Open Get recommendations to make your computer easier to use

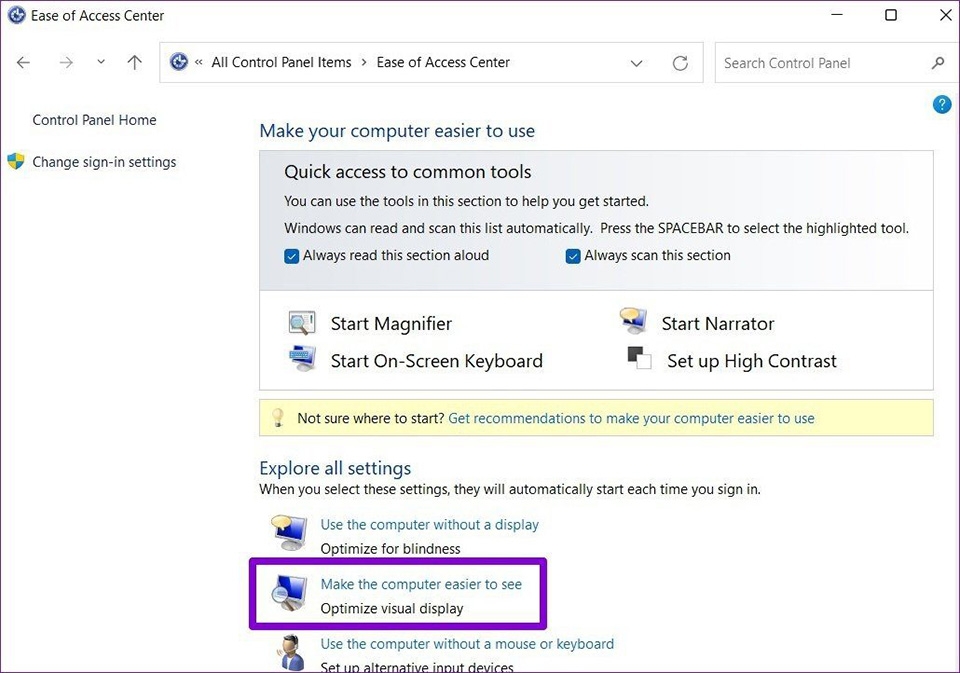(x=631, y=418)
